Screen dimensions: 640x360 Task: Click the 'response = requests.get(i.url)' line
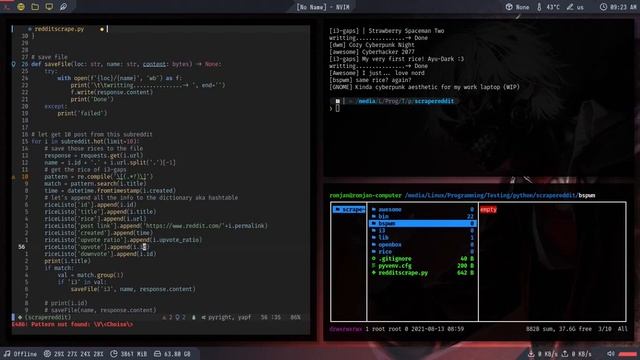(93, 156)
